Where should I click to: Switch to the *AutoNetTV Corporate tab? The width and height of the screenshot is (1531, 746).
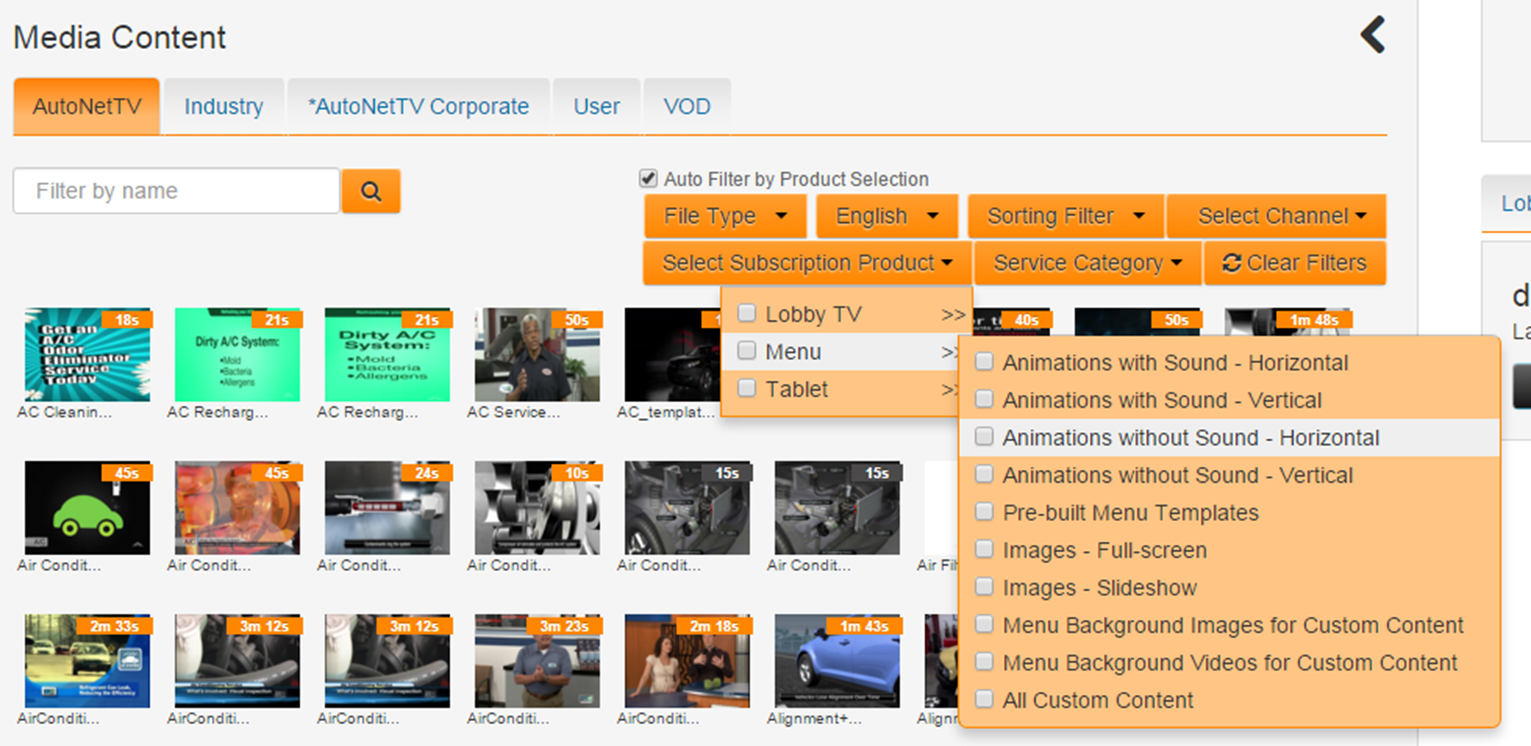point(419,106)
